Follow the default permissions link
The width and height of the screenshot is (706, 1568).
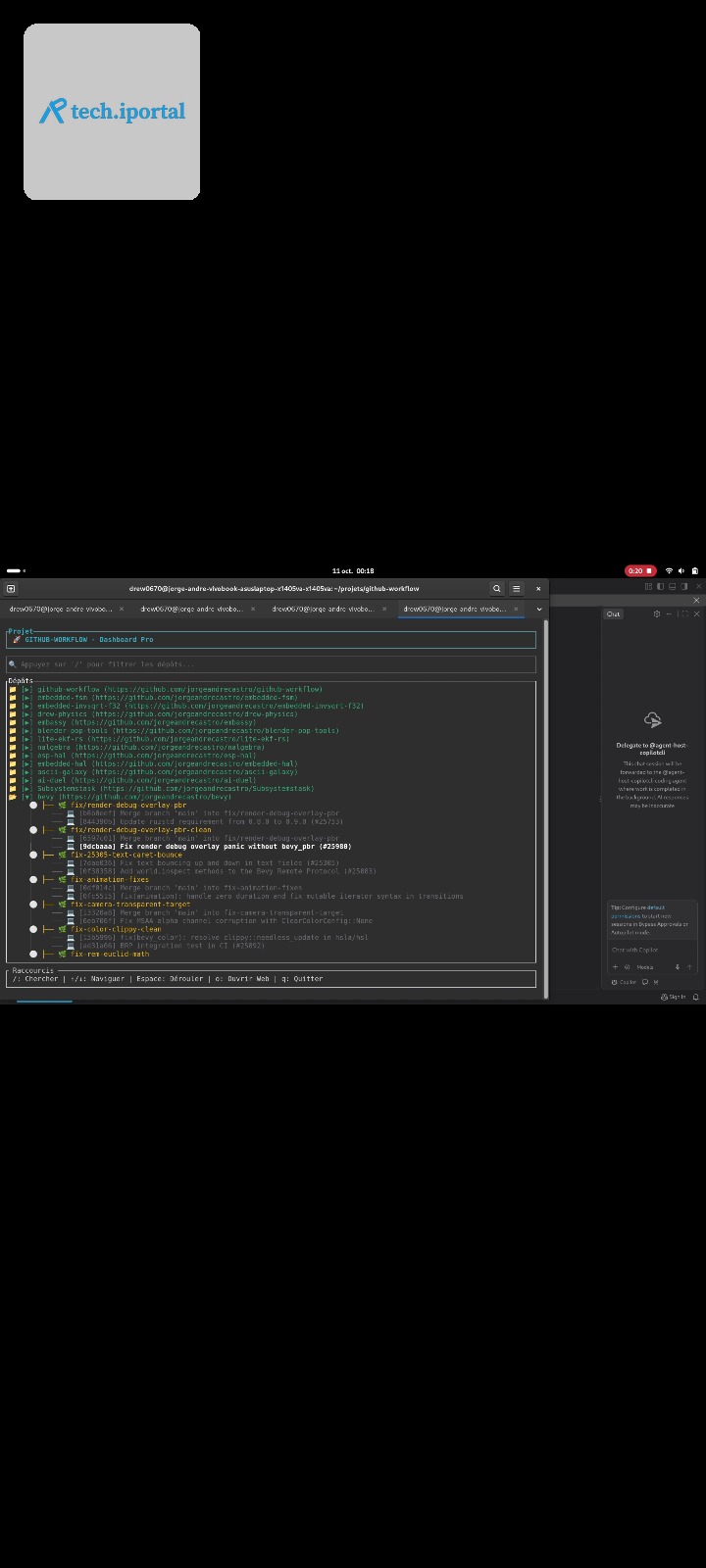click(x=655, y=907)
